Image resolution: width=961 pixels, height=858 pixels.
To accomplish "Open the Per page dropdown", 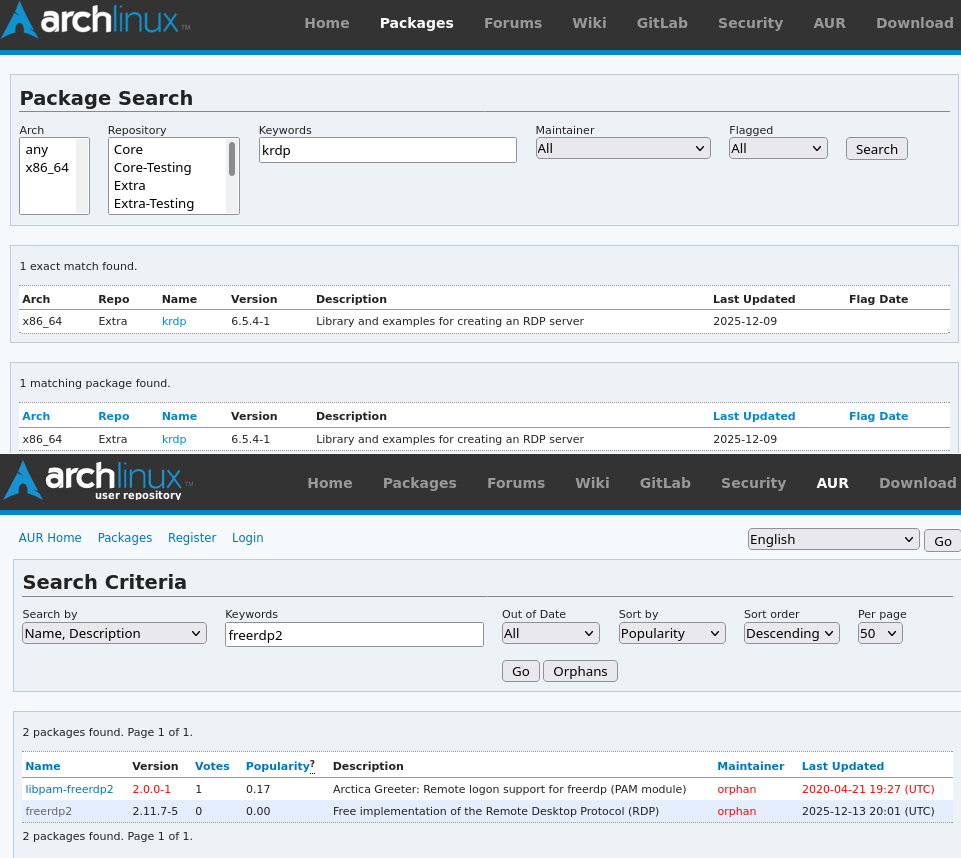I will tap(880, 634).
